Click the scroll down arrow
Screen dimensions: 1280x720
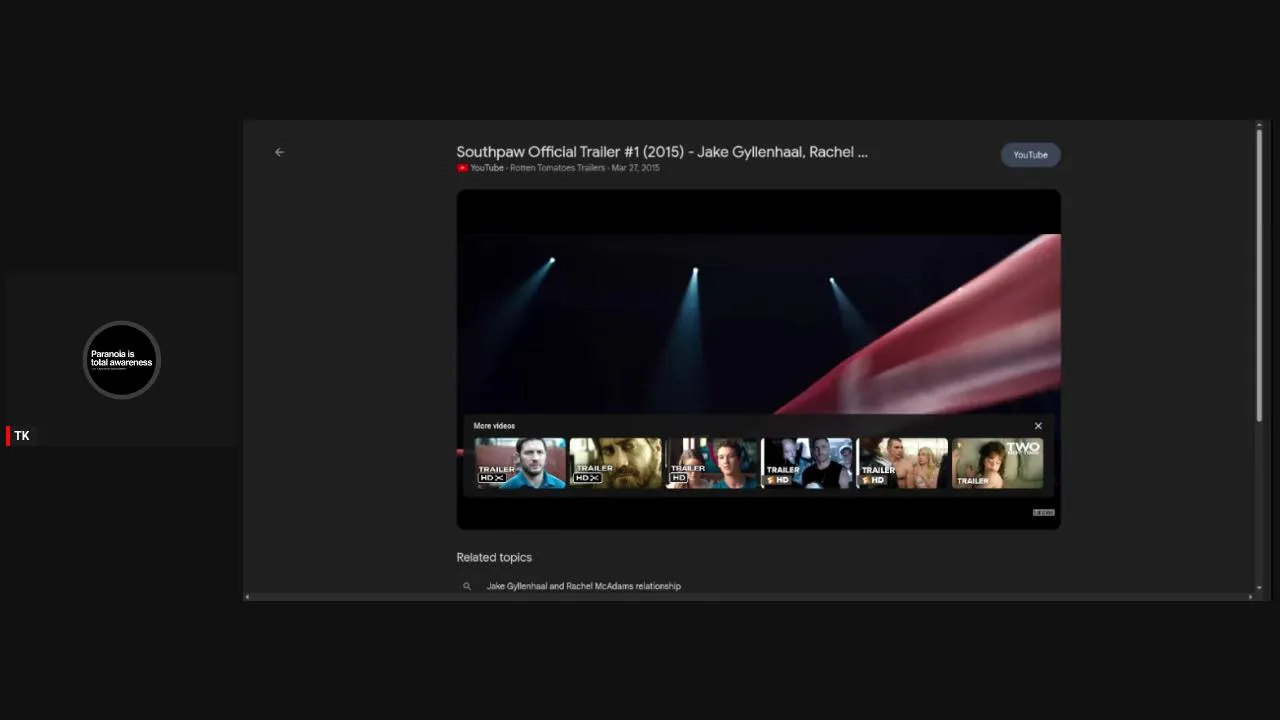coord(1259,588)
